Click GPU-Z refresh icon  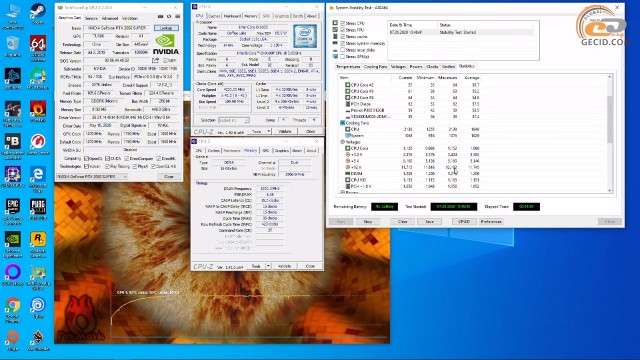169,17
